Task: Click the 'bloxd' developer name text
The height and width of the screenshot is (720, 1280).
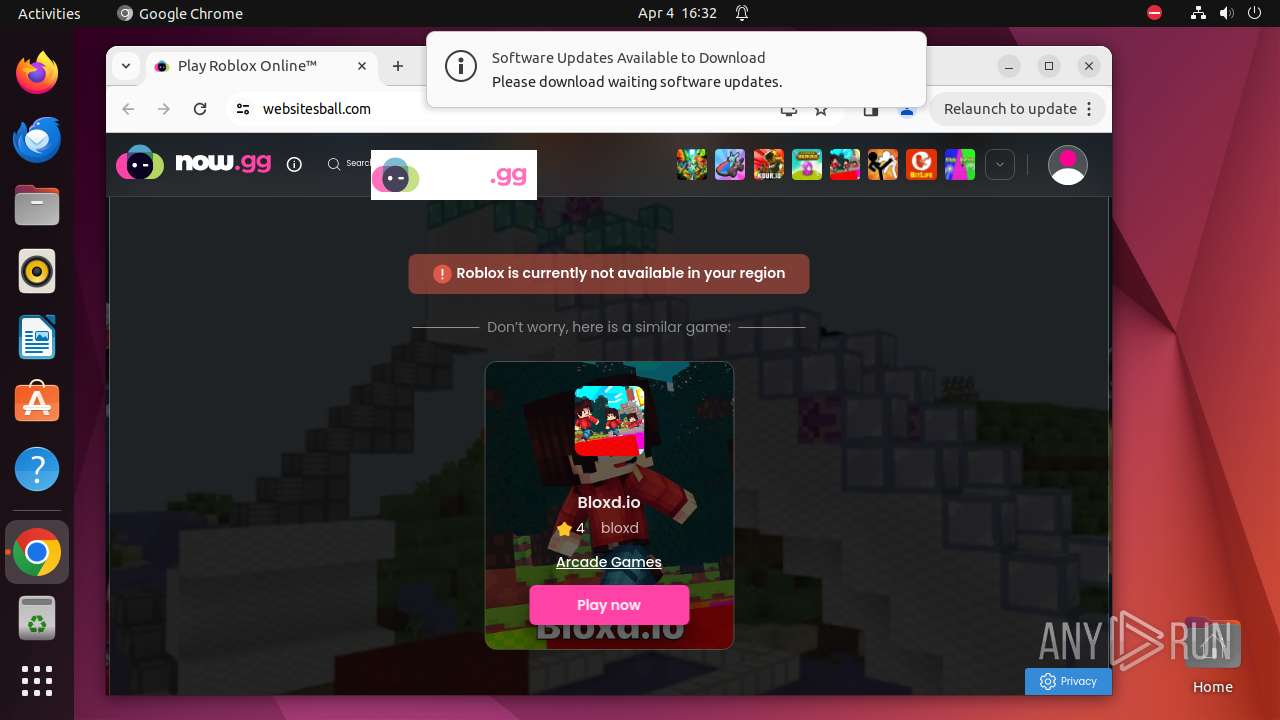Action: pos(620,528)
